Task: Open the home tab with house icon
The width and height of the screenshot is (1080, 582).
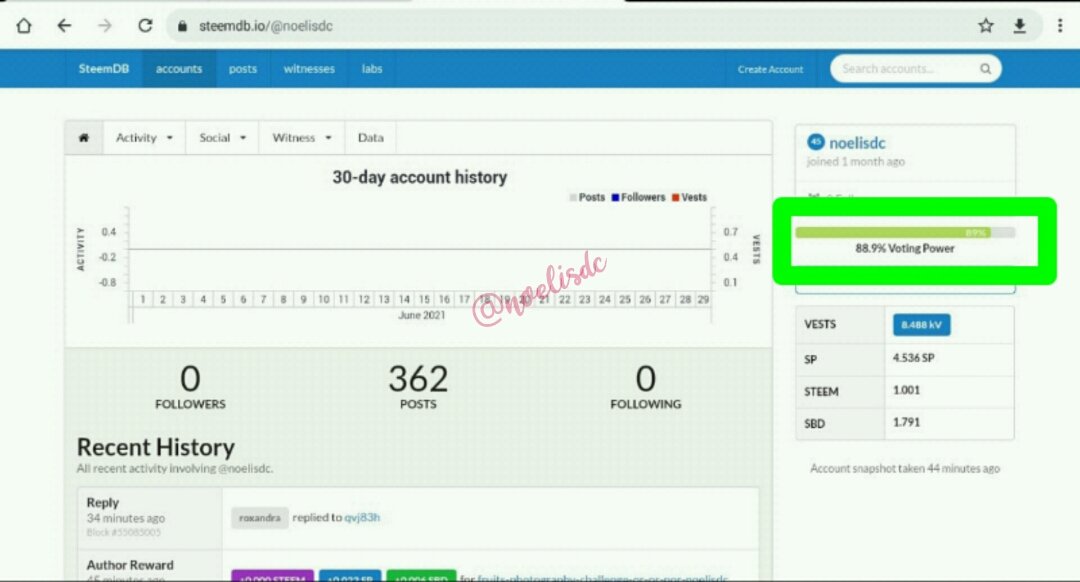Action: coord(84,138)
